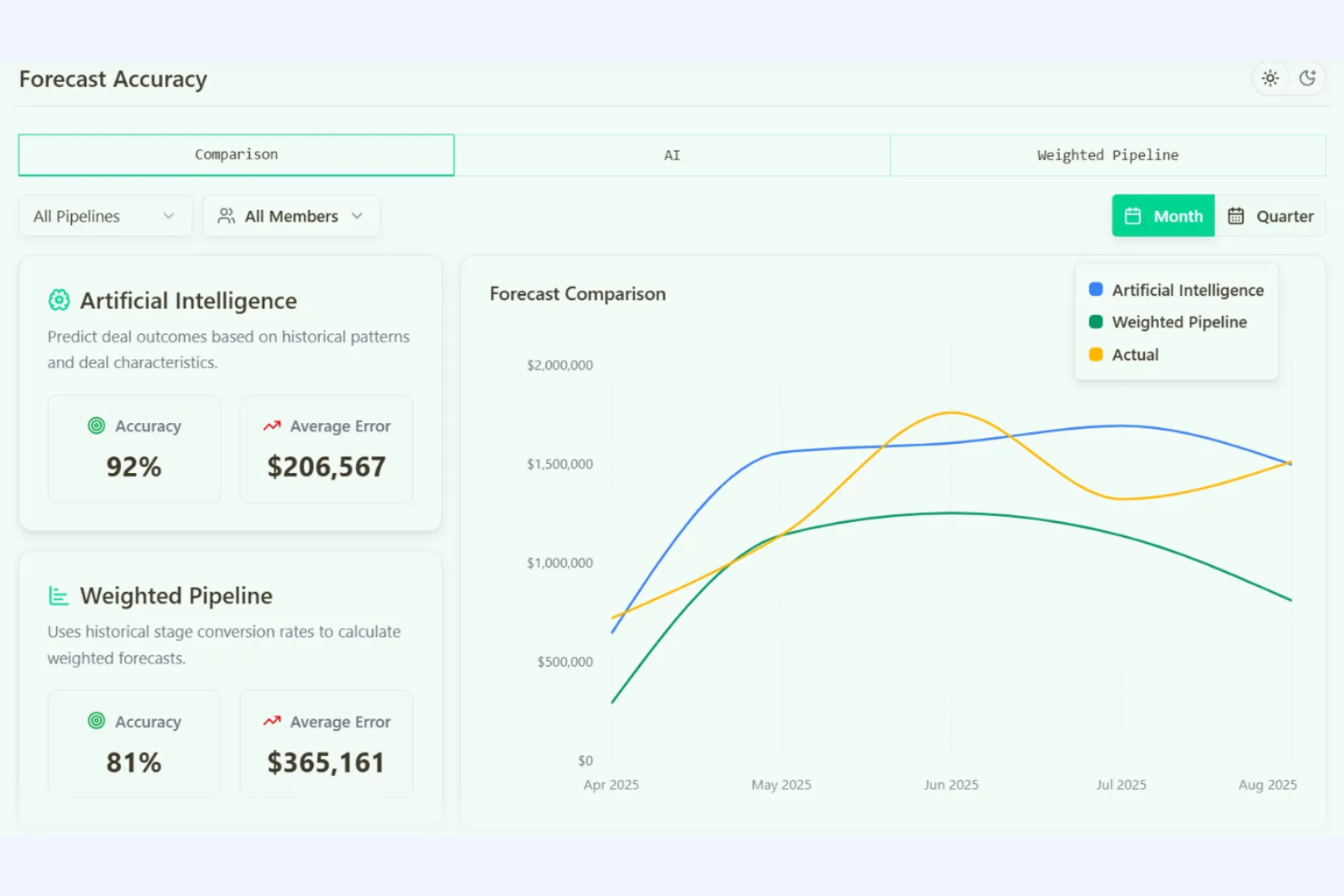Click the Weighted Pipeline bar-chart icon
Screen dimensions: 1344x896
[58, 596]
